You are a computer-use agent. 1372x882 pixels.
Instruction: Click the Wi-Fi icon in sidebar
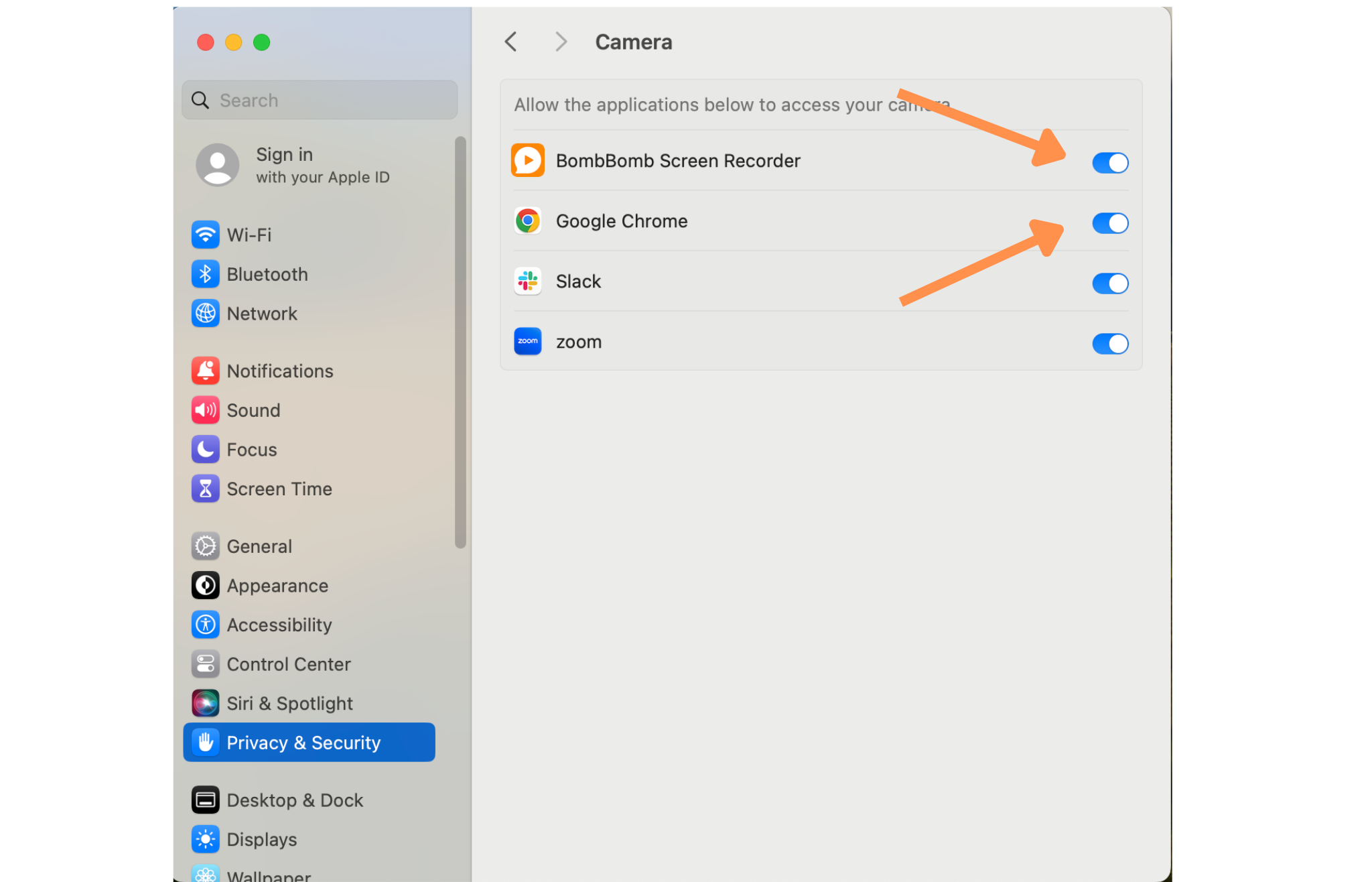click(205, 235)
